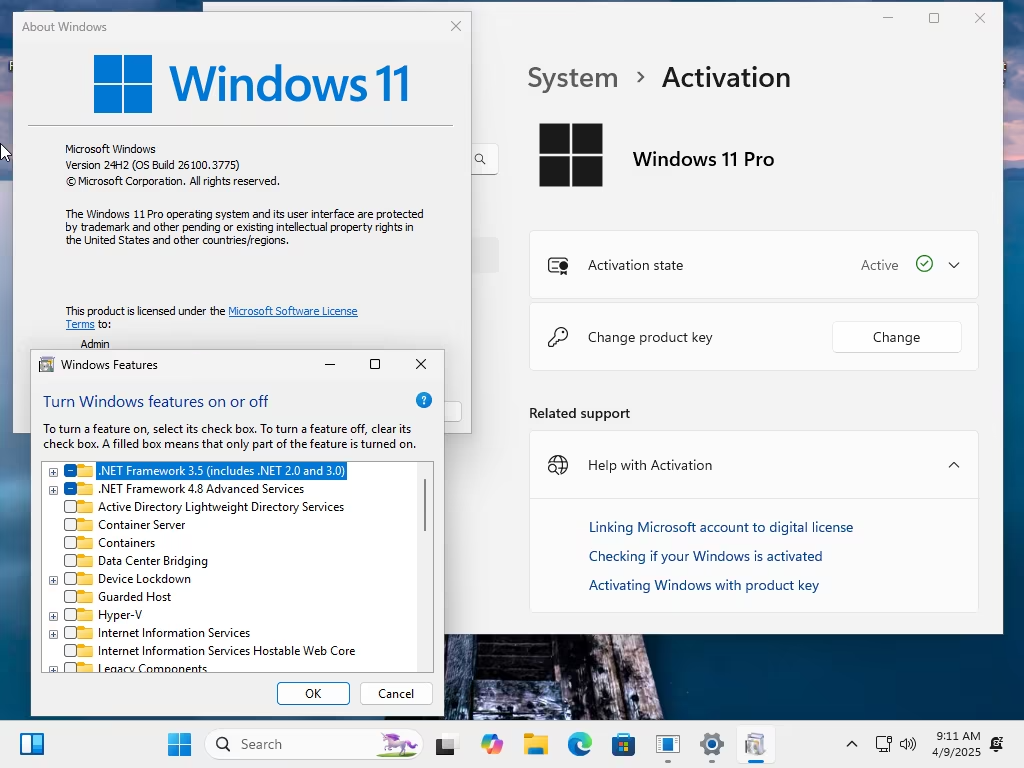This screenshot has width=1024, height=768.
Task: Enable Active Directory Lightweight Directory Services
Action: 71,506
